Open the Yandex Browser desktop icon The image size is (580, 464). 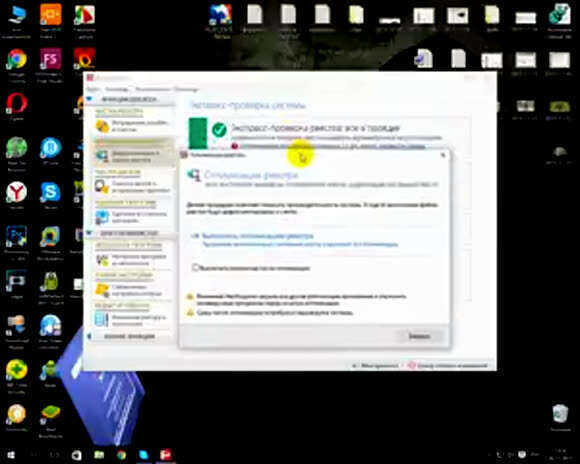pos(16,192)
